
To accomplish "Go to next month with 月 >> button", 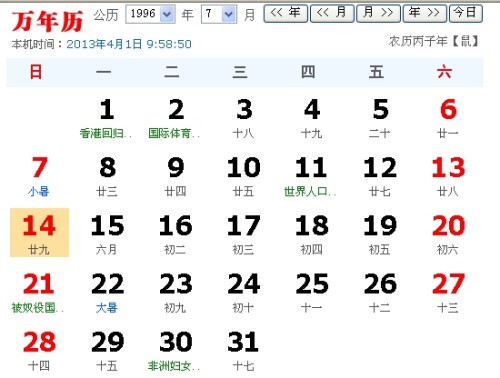I will point(378,14).
